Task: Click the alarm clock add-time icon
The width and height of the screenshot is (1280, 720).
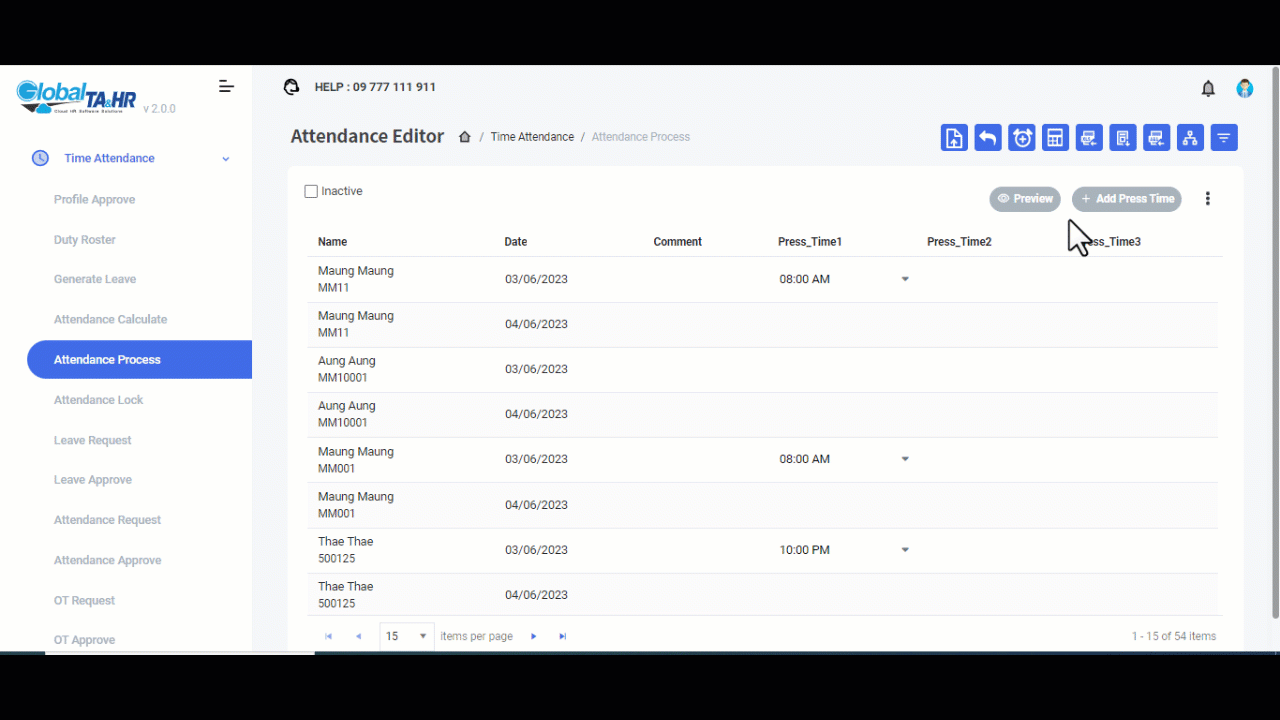Action: (1021, 138)
